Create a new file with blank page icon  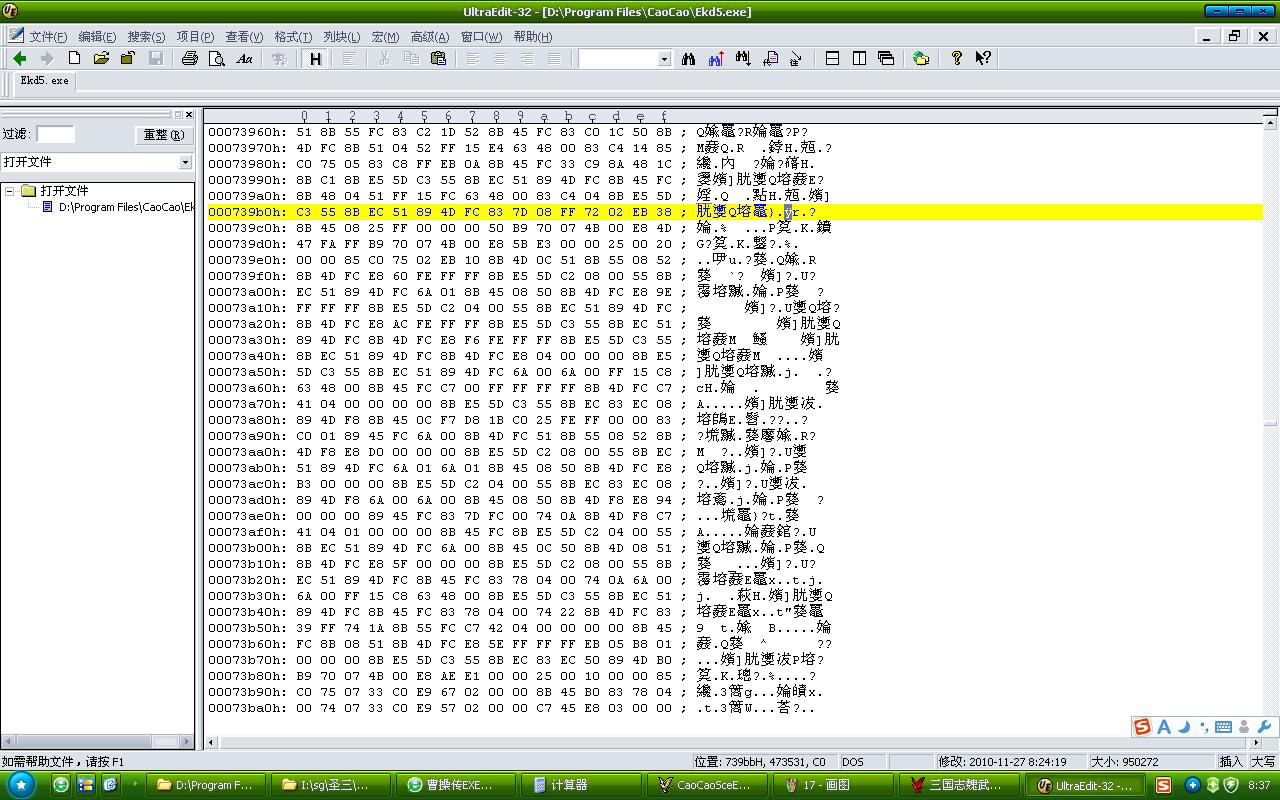pos(74,59)
